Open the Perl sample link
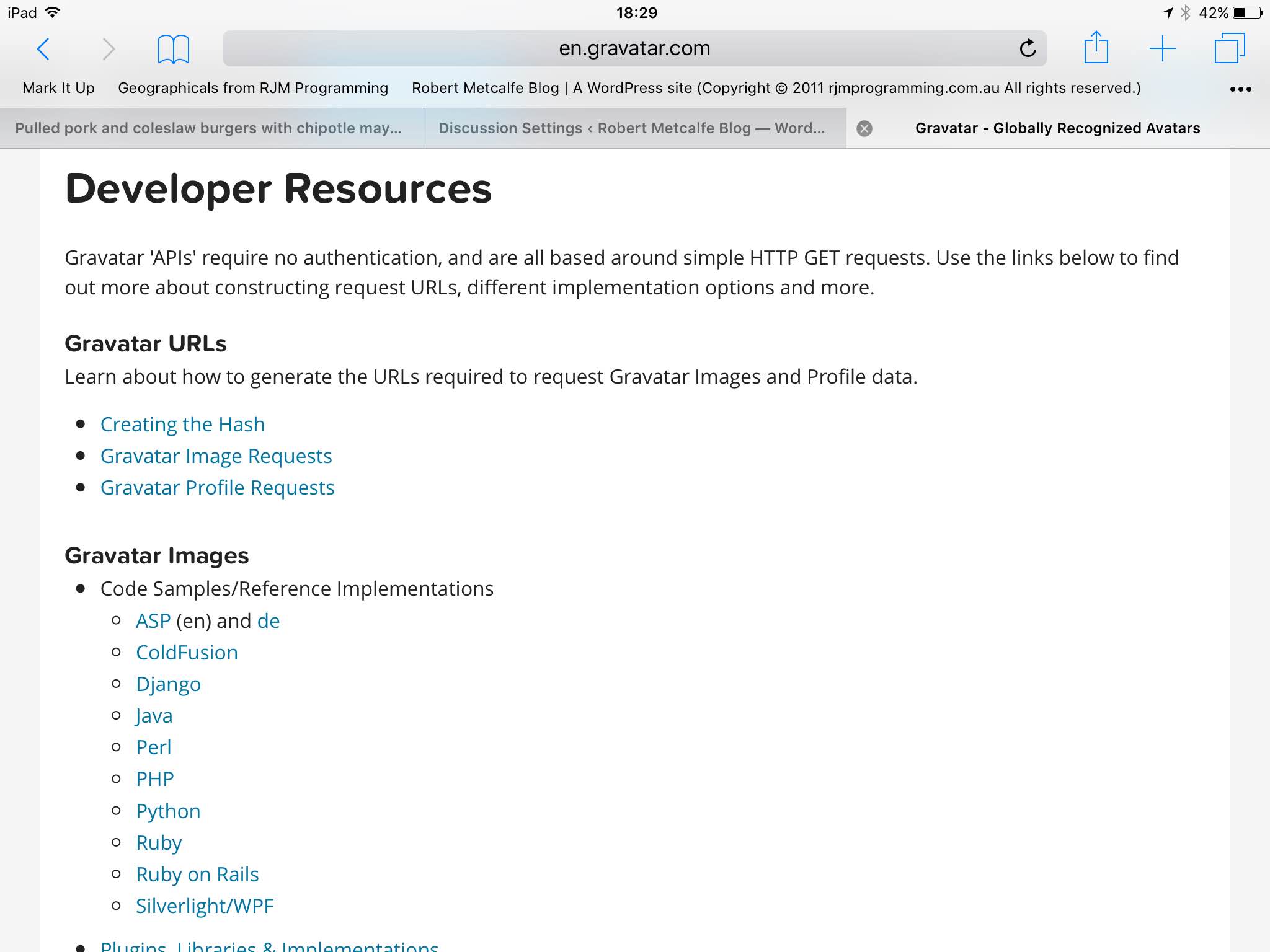The image size is (1270, 952). tap(153, 747)
